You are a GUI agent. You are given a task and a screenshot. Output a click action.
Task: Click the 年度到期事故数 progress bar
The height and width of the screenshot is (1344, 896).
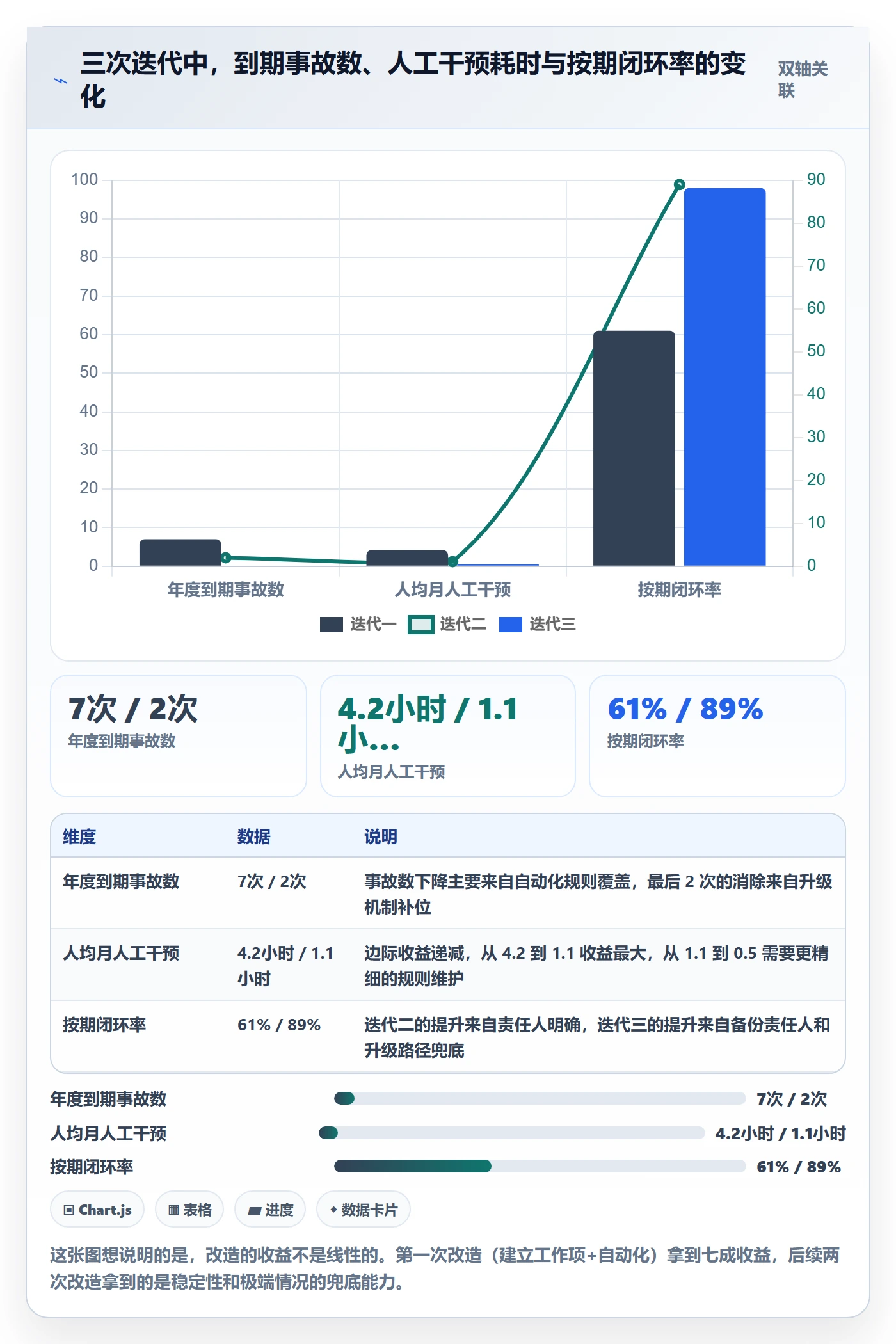[x=540, y=1098]
